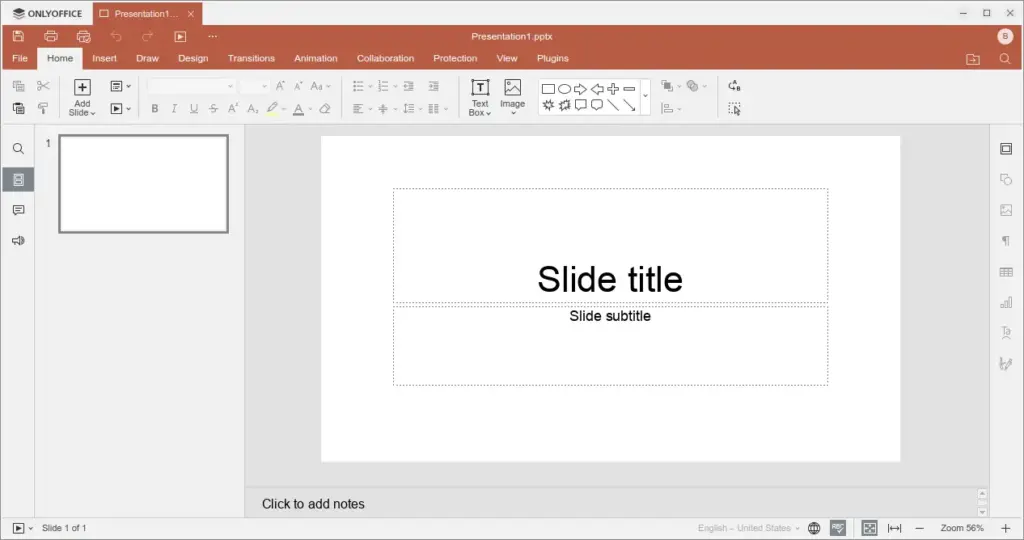Viewport: 1024px width, 540px height.
Task: Click the zoom in plus button
Action: [x=1006, y=528]
